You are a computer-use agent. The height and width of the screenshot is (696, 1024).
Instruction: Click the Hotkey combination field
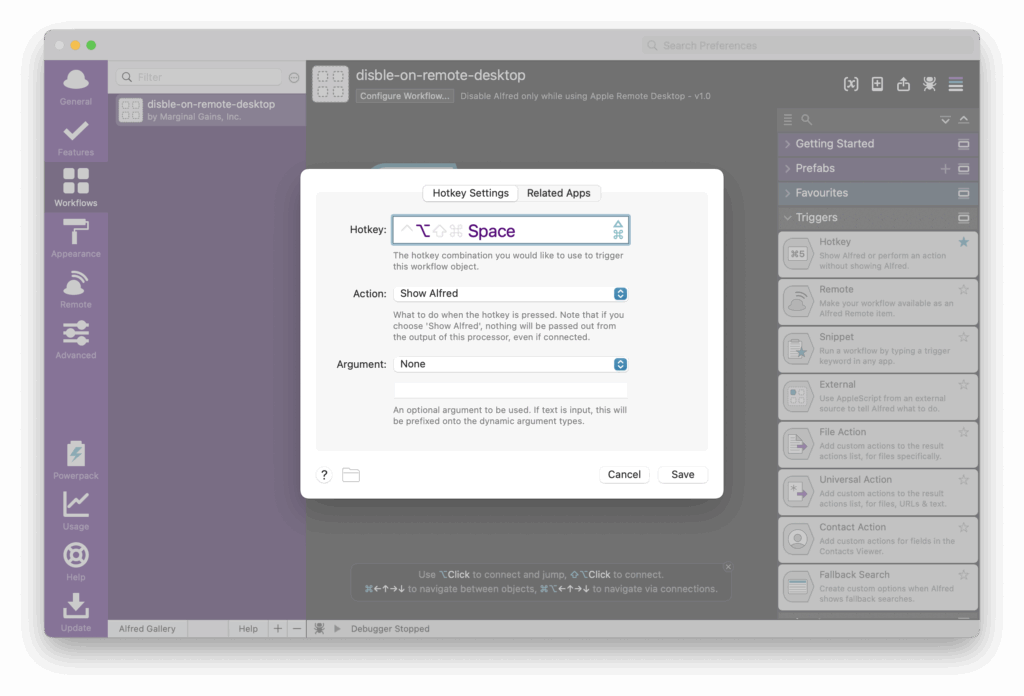(510, 231)
